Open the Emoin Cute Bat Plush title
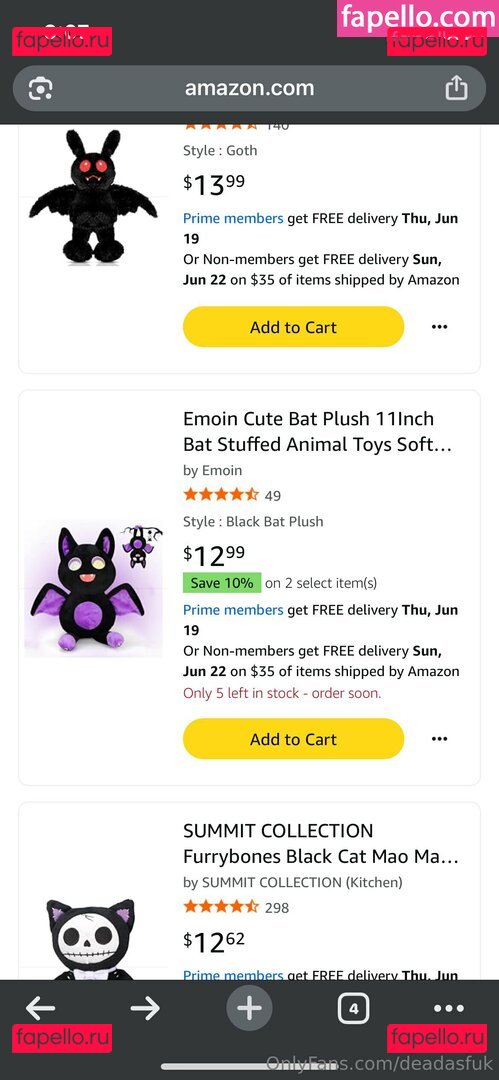 (318, 432)
